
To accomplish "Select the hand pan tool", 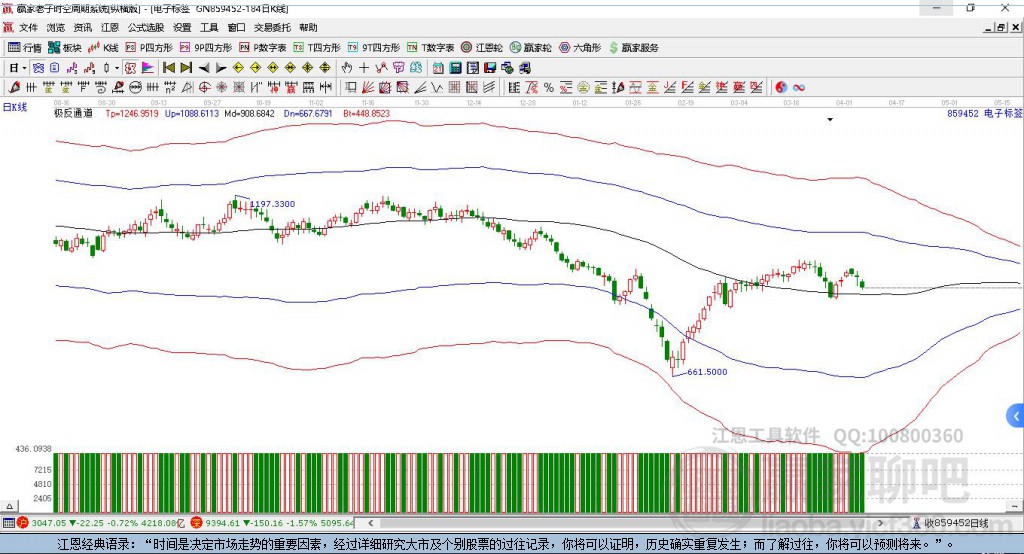I will [x=347, y=68].
